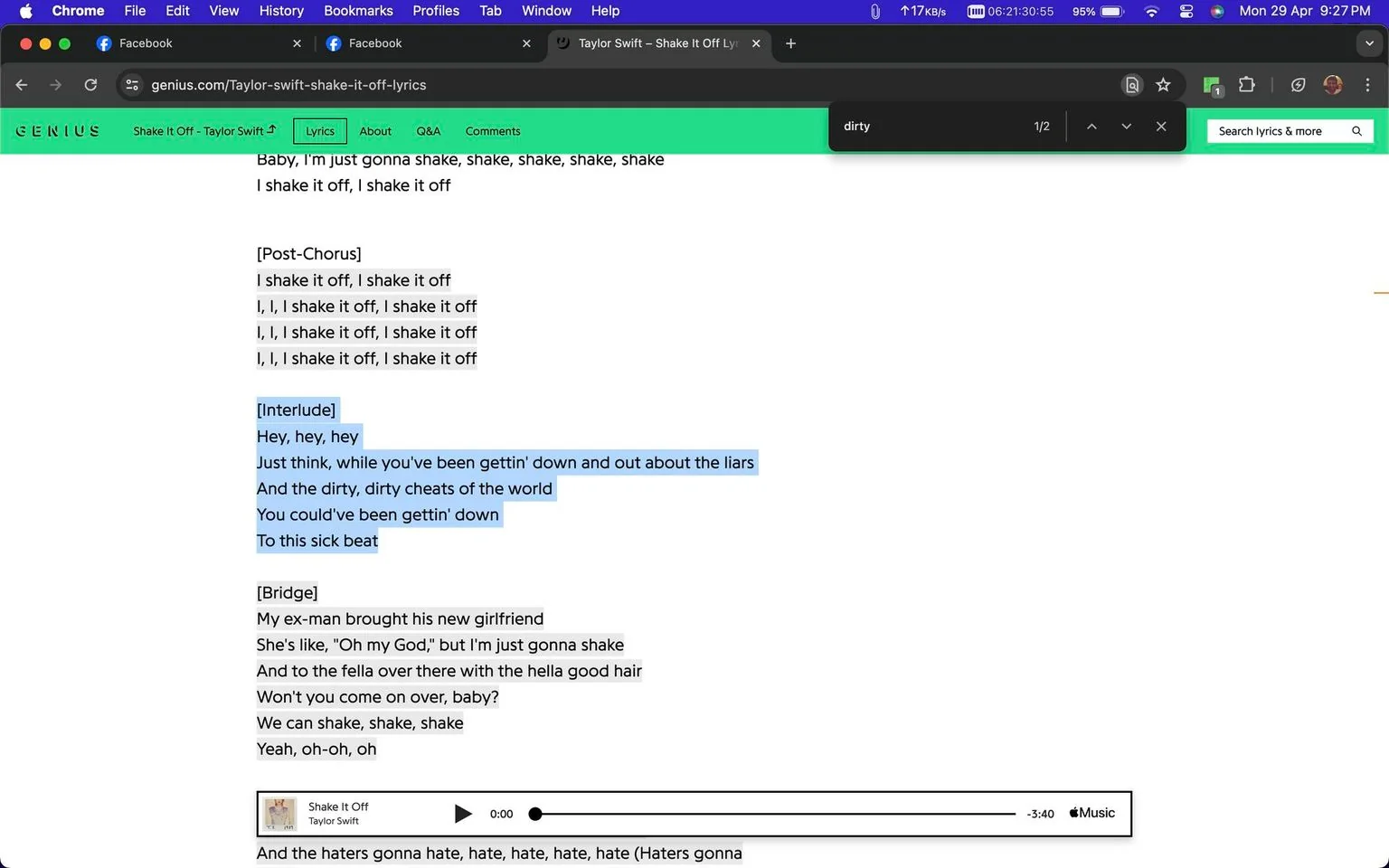Screen dimensions: 1389x868
Task: Open Chrome three-dot menu
Action: 1367,85
